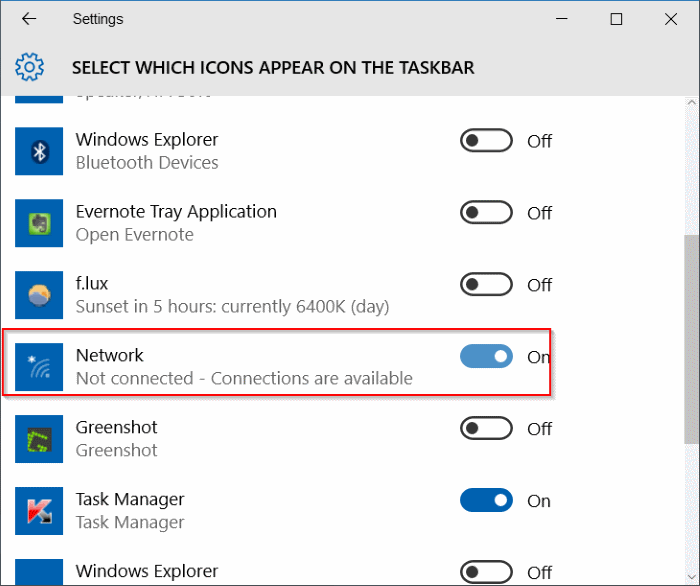Toggle the bottom Windows Explorer switch
This screenshot has width=700, height=586.
pos(486,572)
